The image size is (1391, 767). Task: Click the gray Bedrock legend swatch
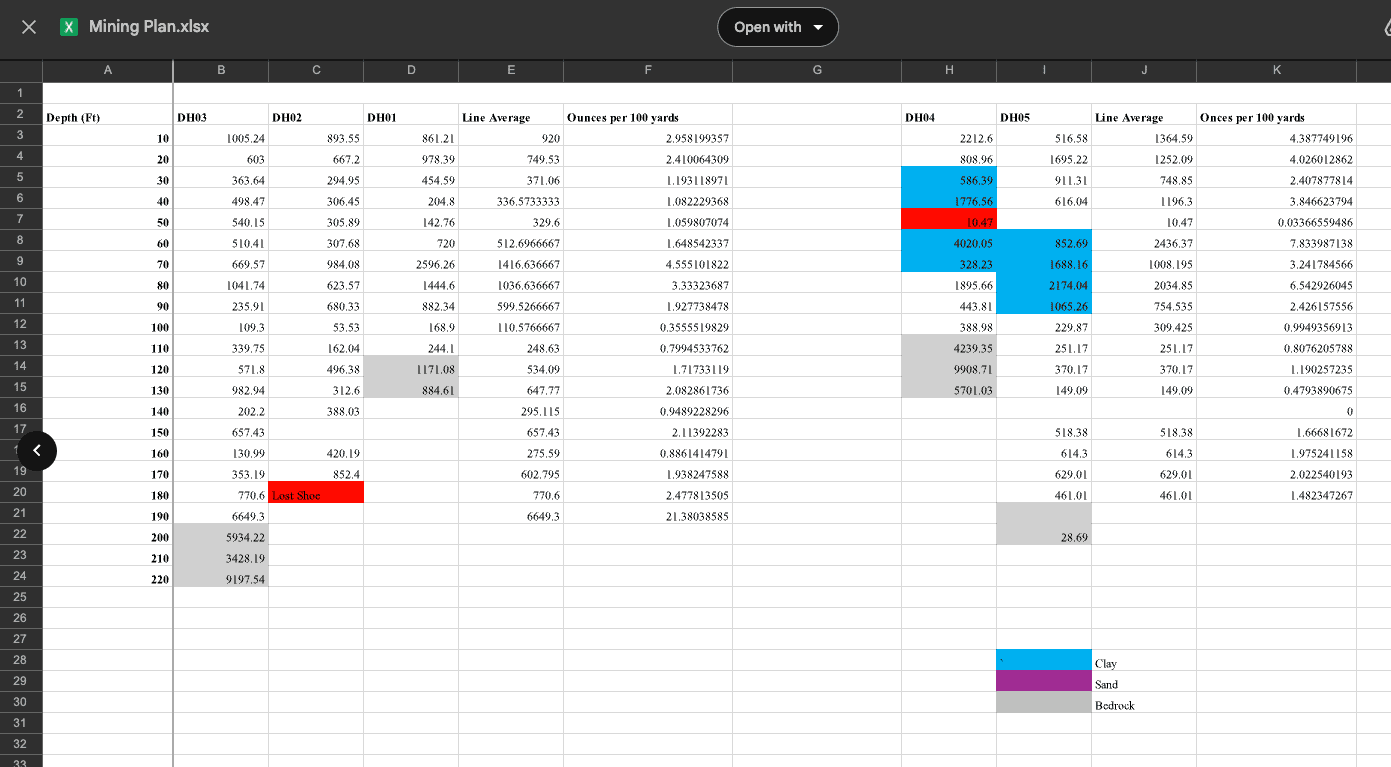tap(1043, 702)
